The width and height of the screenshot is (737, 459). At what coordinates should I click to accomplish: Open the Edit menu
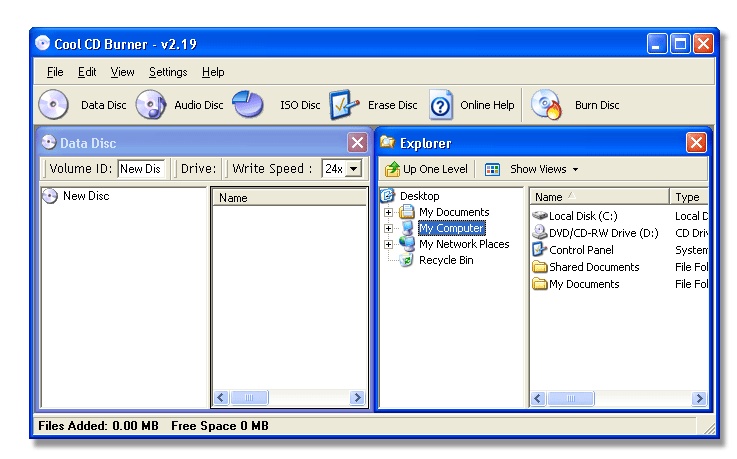pyautogui.click(x=87, y=72)
